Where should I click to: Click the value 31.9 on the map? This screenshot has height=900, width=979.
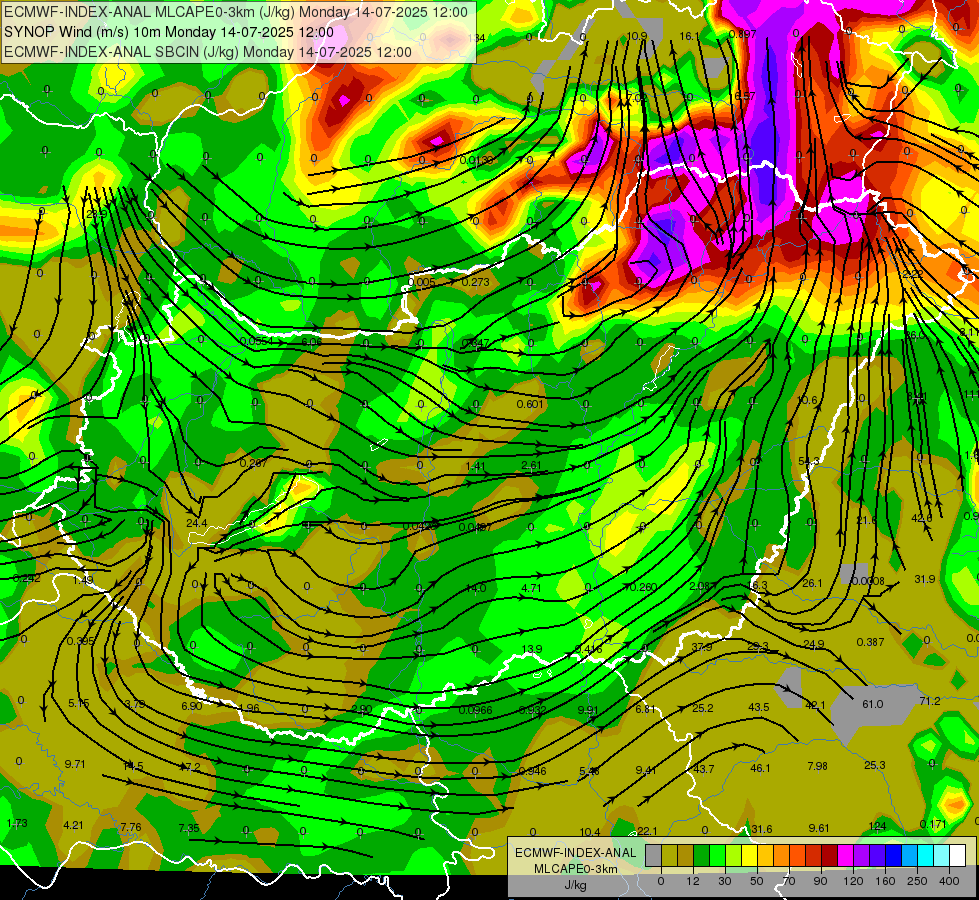point(925,580)
